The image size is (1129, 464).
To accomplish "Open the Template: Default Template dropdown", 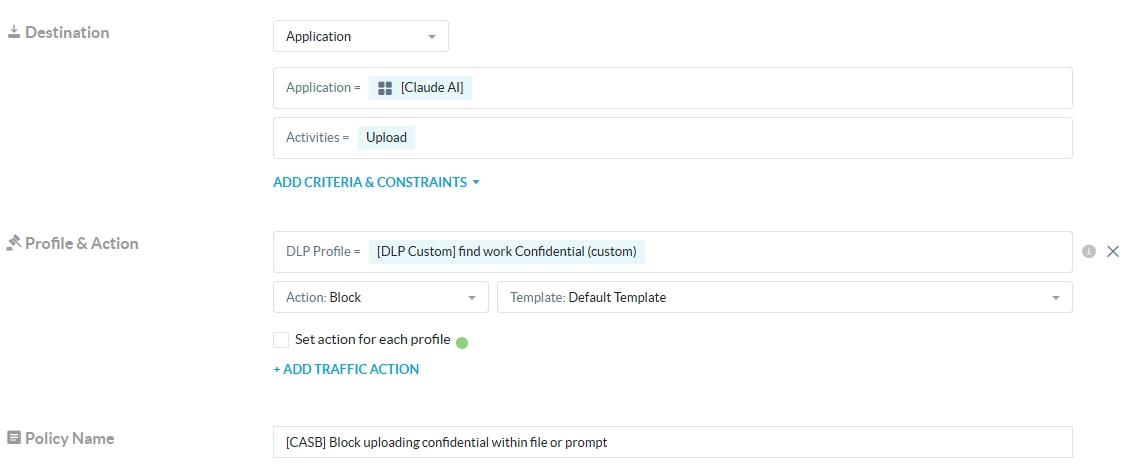I will coord(785,297).
